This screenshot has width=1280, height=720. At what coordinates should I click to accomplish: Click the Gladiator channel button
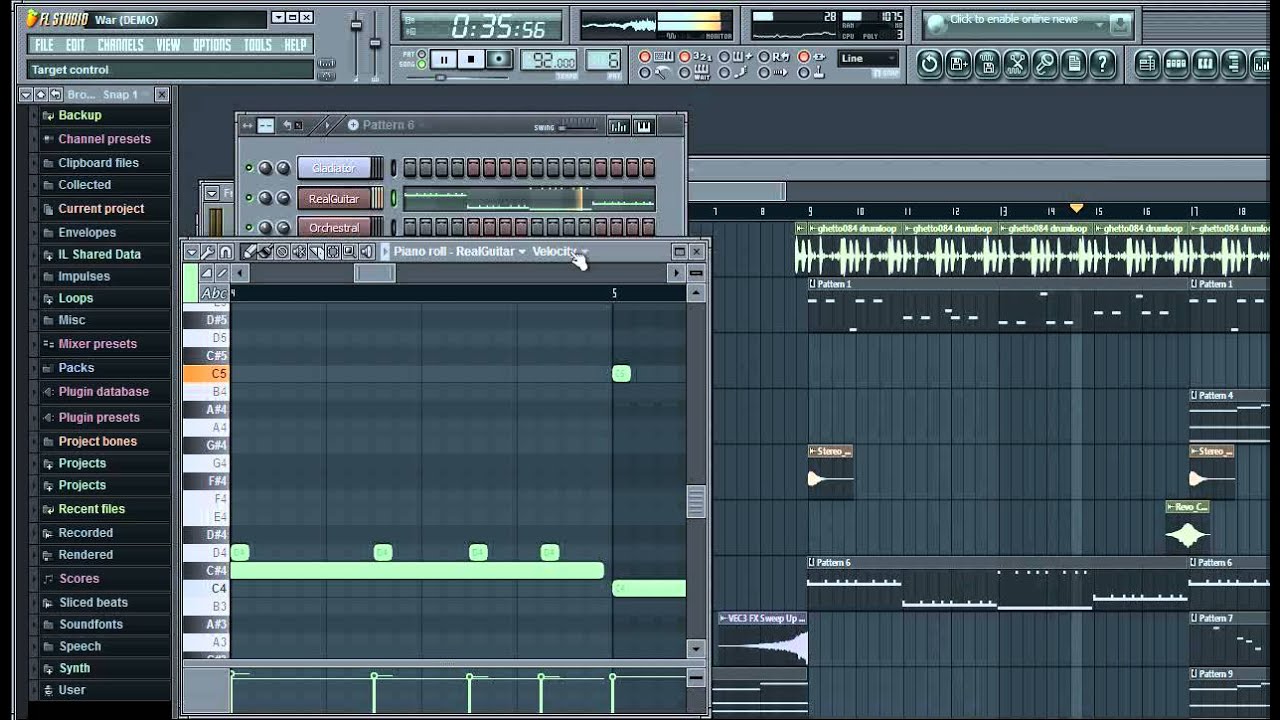click(334, 168)
